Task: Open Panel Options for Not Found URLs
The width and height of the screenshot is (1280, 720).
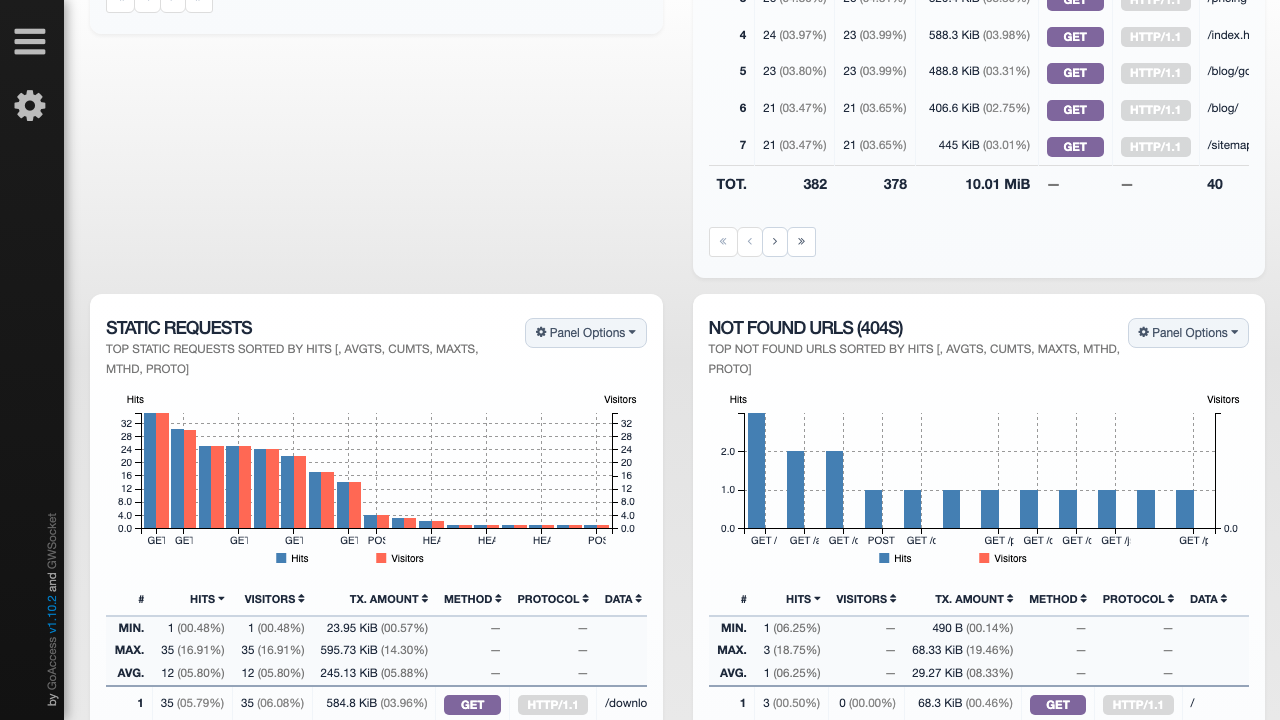Action: (x=1188, y=333)
